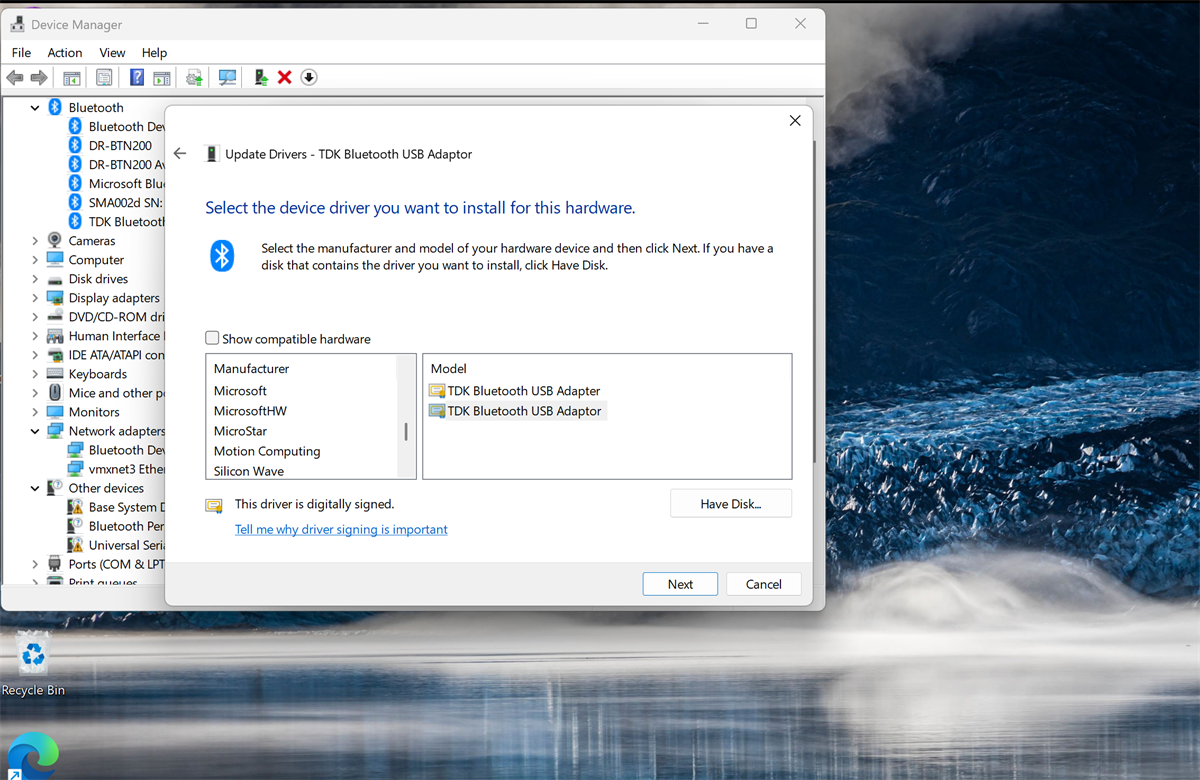Click the Keyboards category icon
This screenshot has height=780, width=1200.
pos(55,374)
